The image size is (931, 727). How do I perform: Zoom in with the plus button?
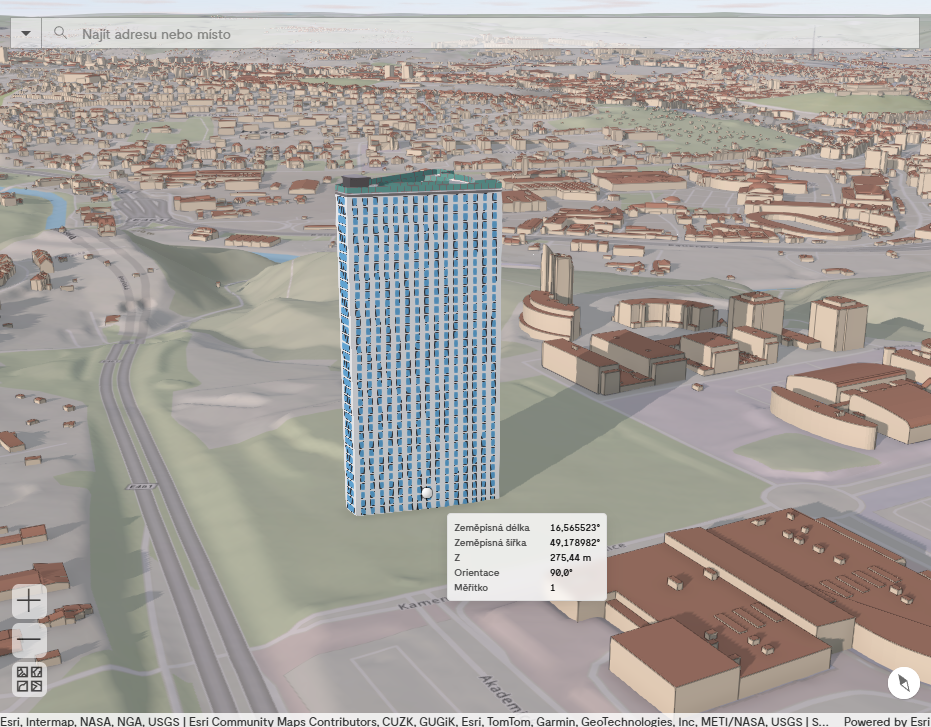29,600
